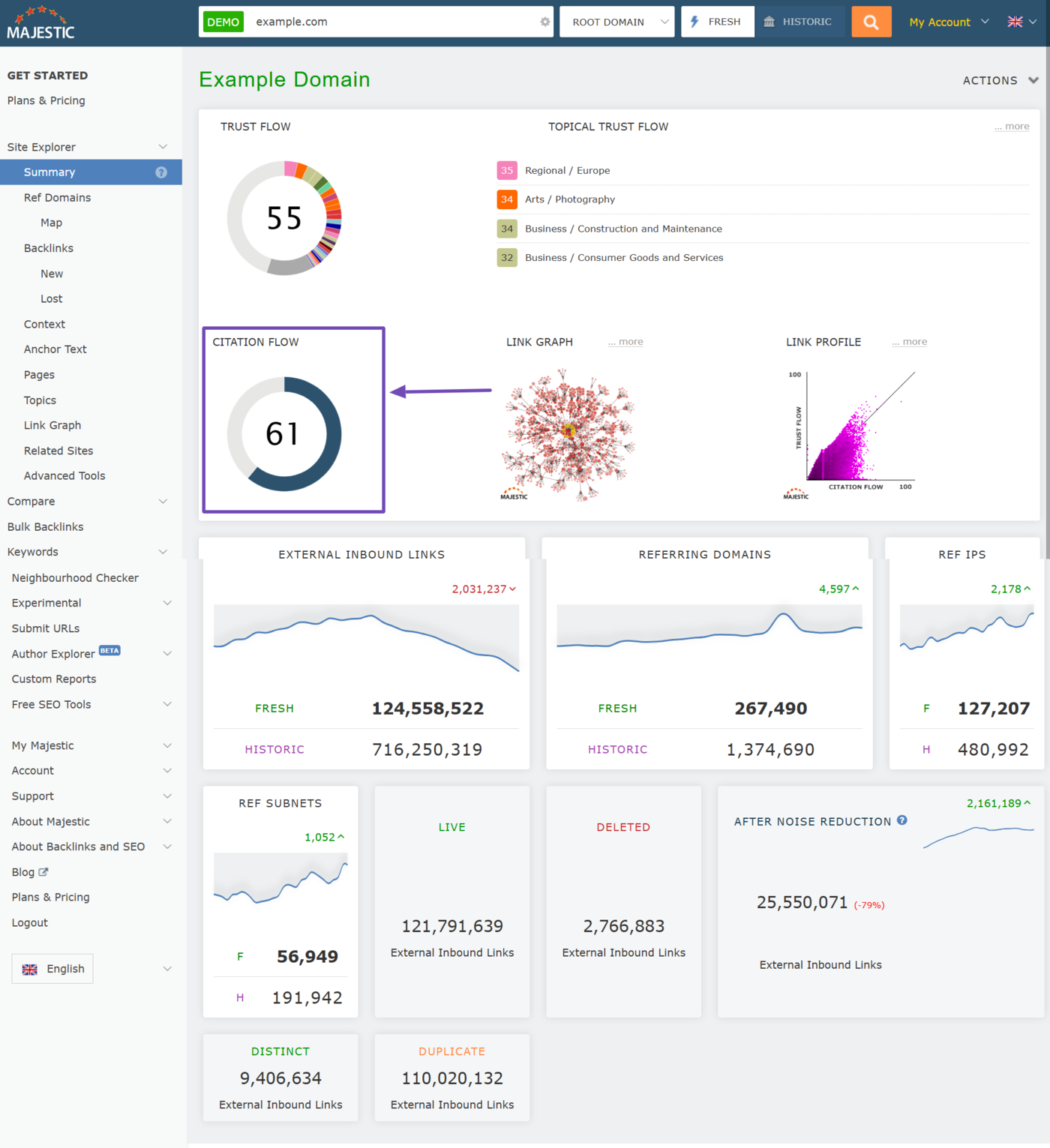The width and height of the screenshot is (1050, 1148).
Task: Open Context in the sidebar
Action: coord(44,325)
